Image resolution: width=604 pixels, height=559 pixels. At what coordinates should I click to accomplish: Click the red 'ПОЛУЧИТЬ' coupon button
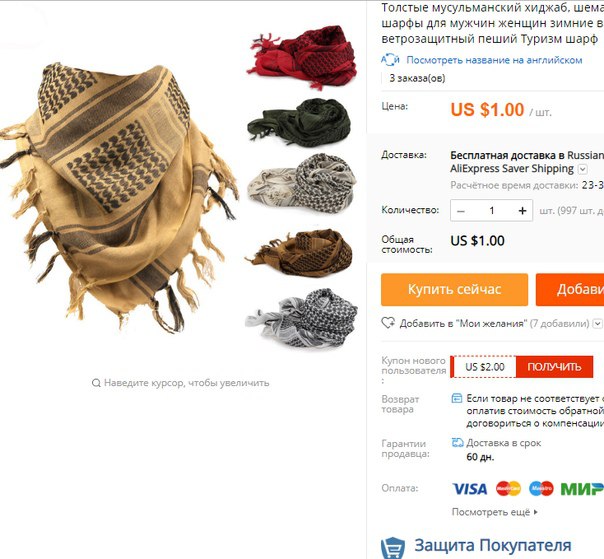(554, 367)
